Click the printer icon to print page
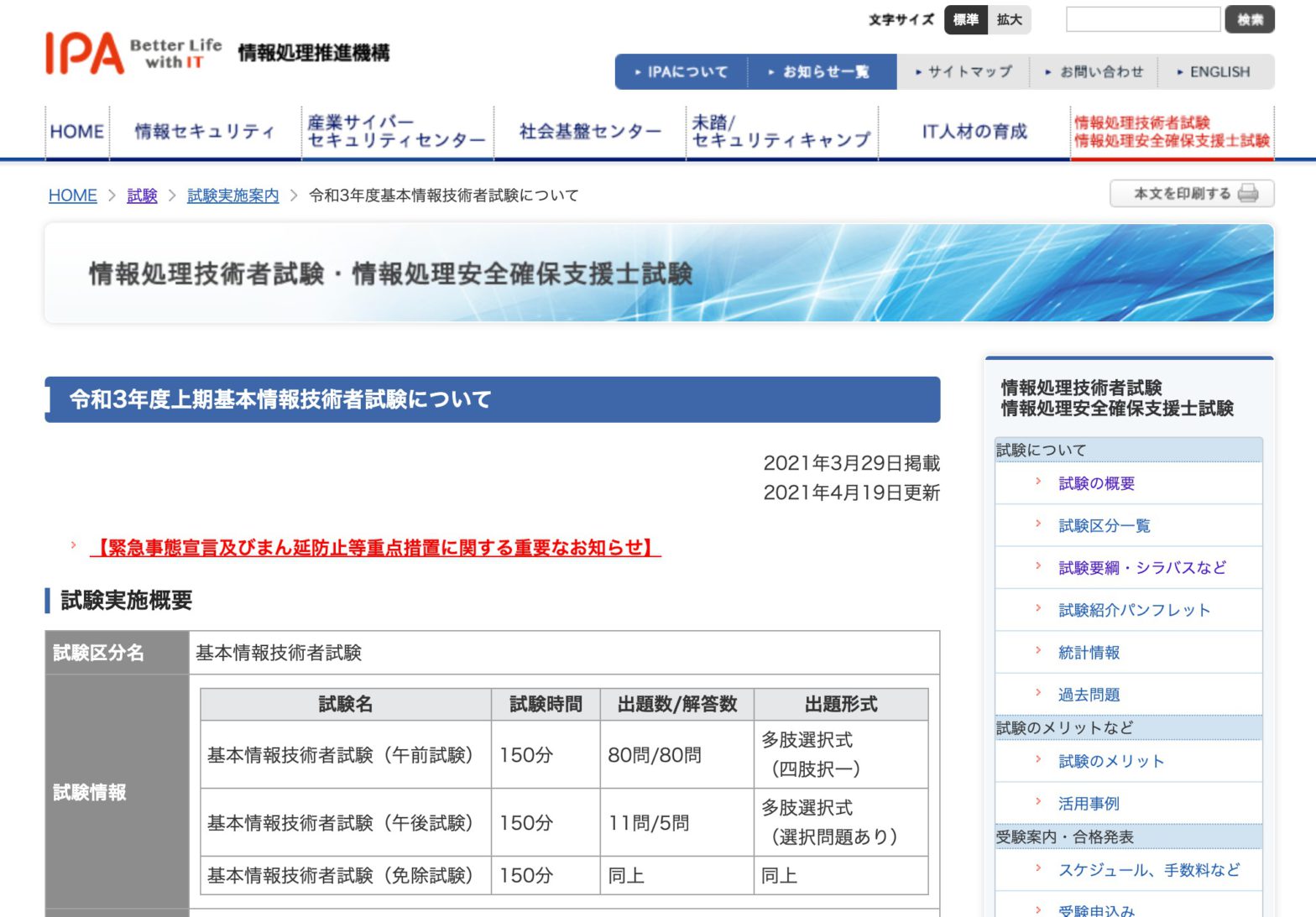The image size is (1316, 917). coord(1247,194)
